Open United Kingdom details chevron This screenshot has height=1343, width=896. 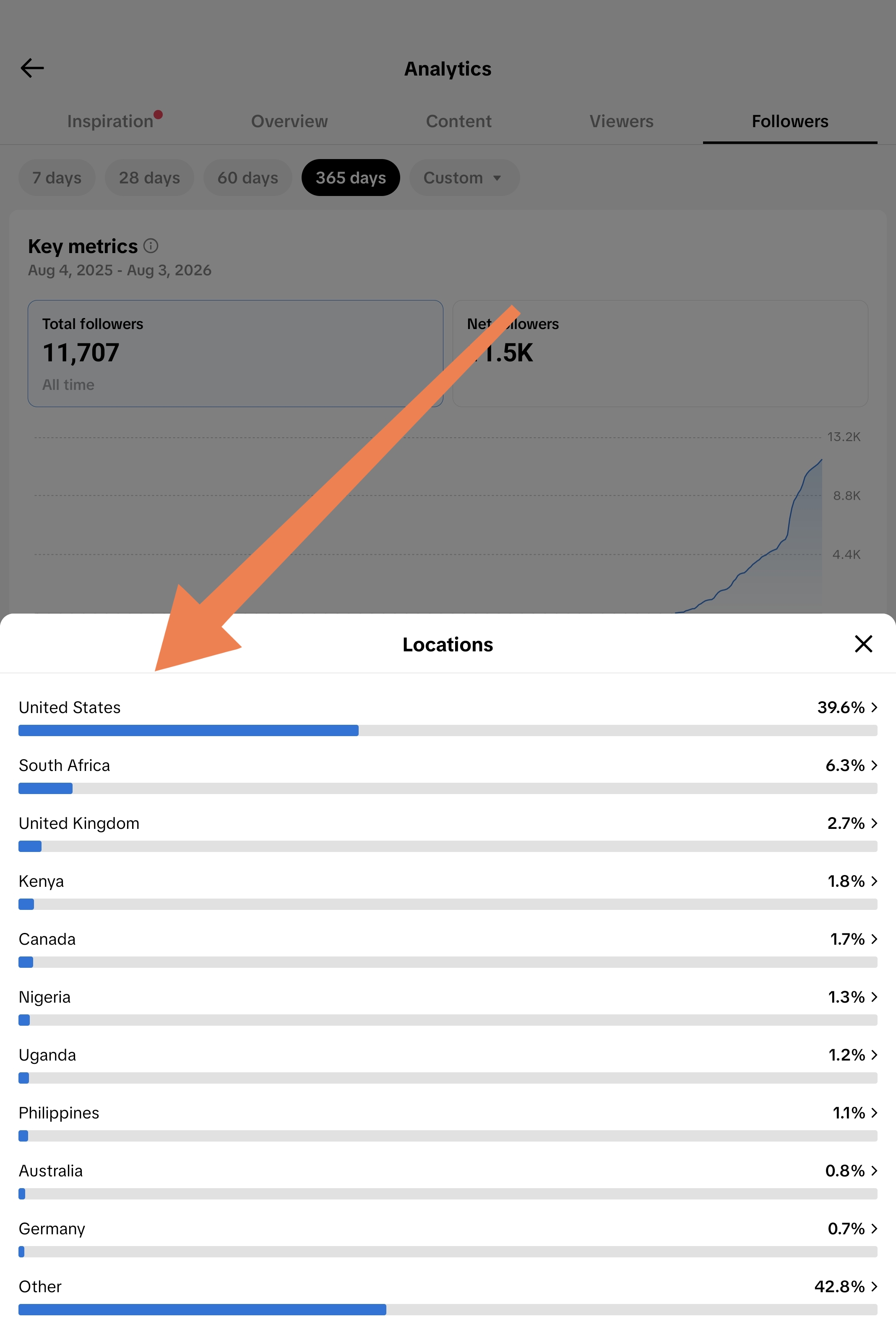coord(874,823)
